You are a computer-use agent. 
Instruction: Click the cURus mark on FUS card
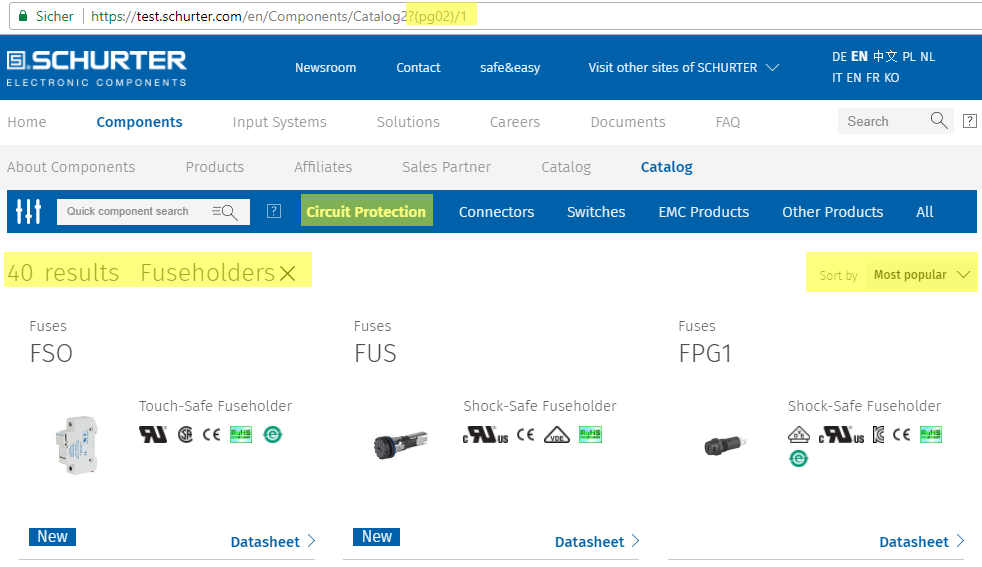tap(485, 434)
